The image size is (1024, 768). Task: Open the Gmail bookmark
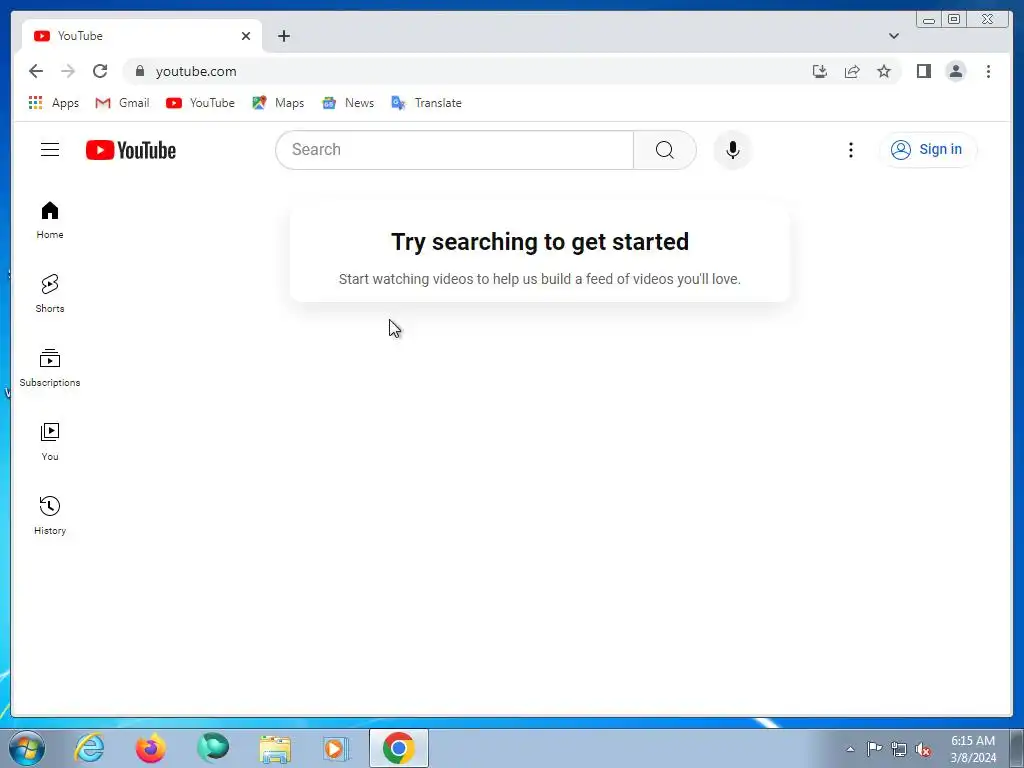(x=122, y=103)
